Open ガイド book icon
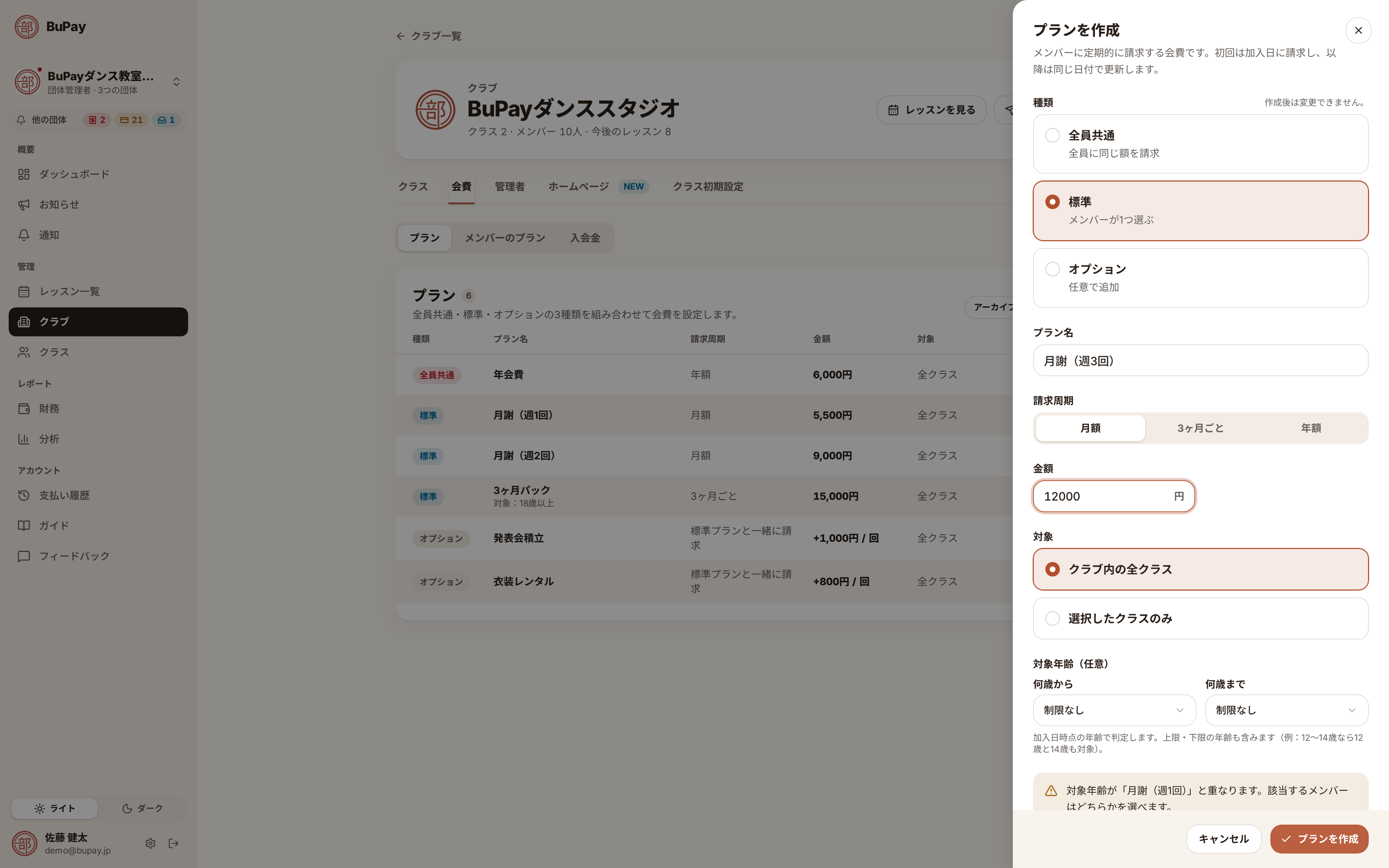The width and height of the screenshot is (1389, 868). [x=24, y=525]
